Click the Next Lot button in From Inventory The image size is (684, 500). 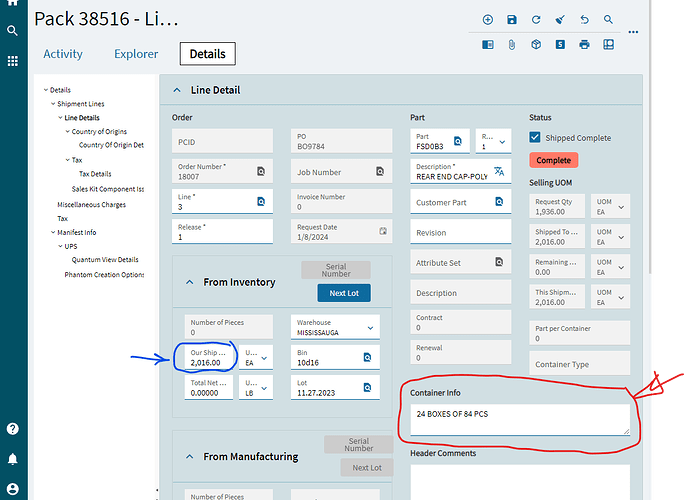[344, 293]
